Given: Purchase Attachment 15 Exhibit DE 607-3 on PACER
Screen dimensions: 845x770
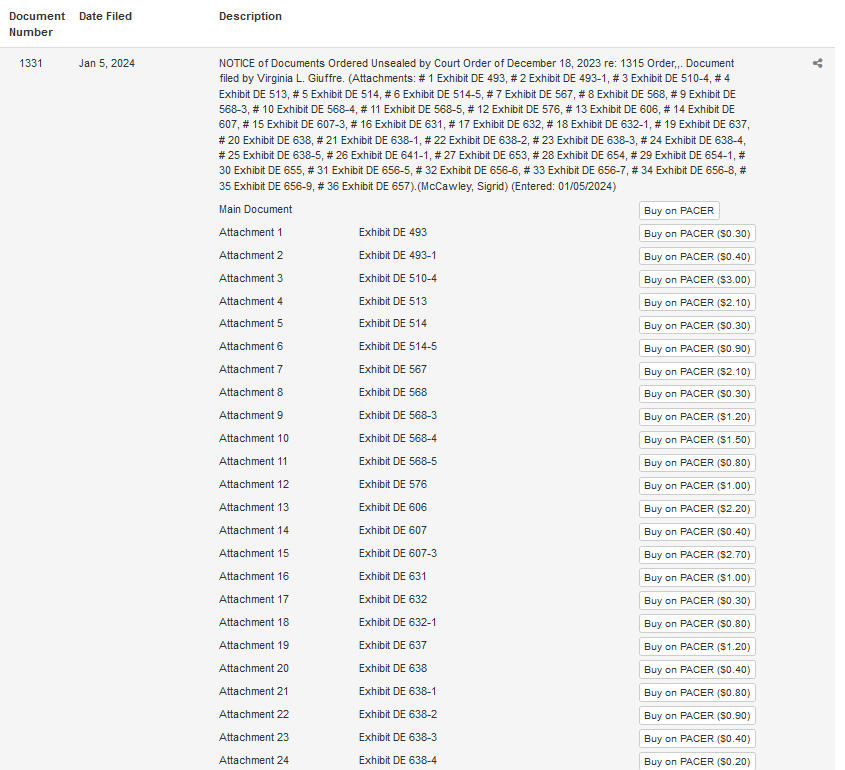Looking at the screenshot, I should tap(697, 554).
